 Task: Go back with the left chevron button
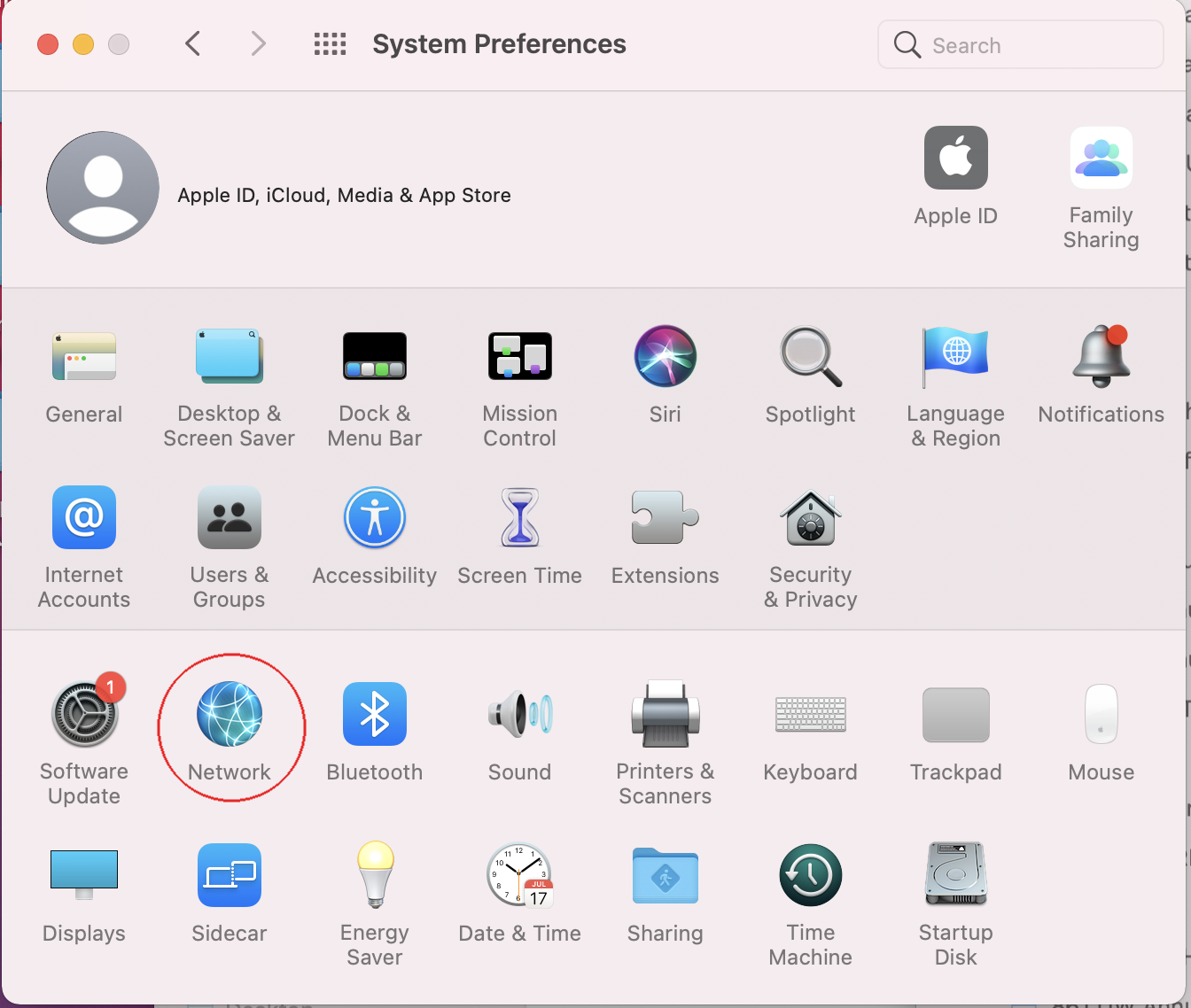coord(193,43)
